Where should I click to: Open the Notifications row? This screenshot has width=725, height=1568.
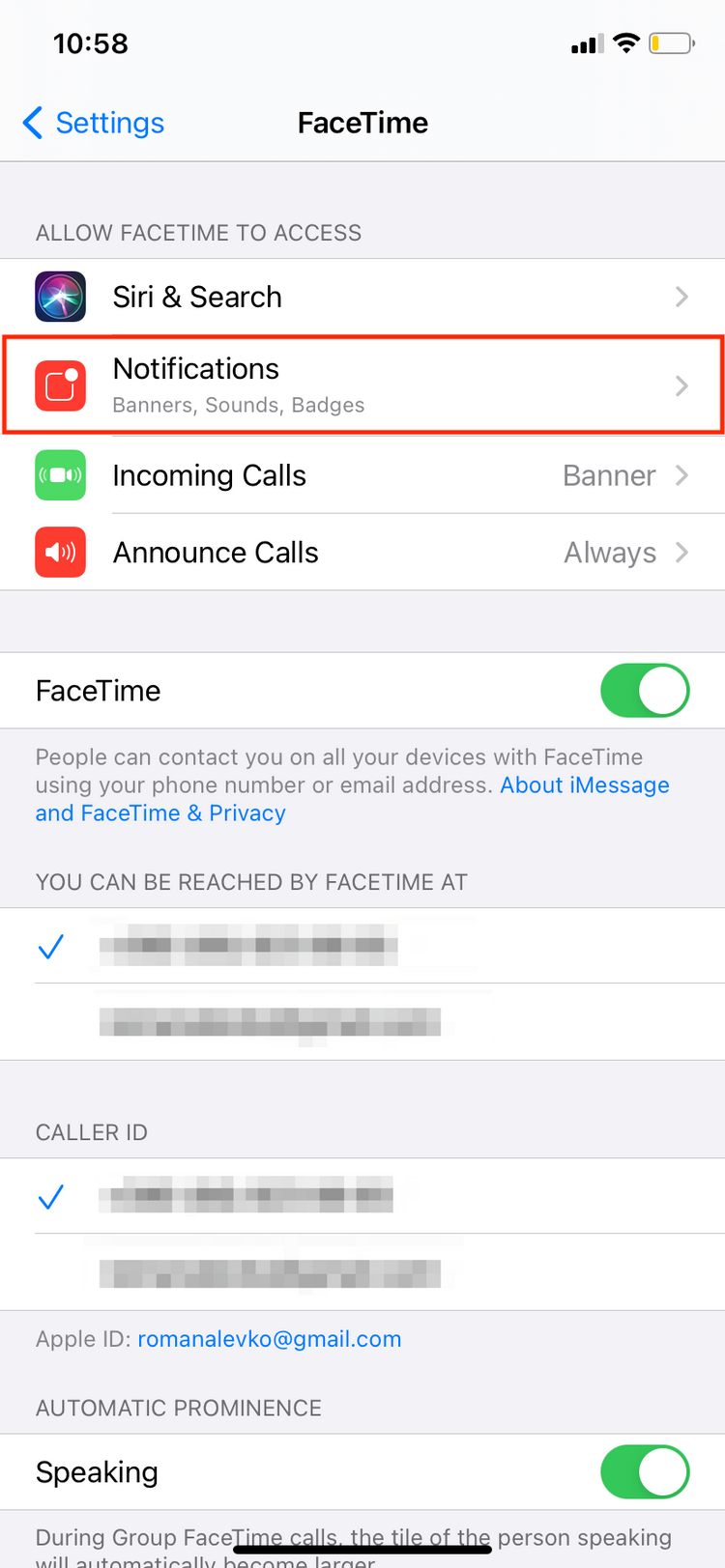tap(362, 385)
